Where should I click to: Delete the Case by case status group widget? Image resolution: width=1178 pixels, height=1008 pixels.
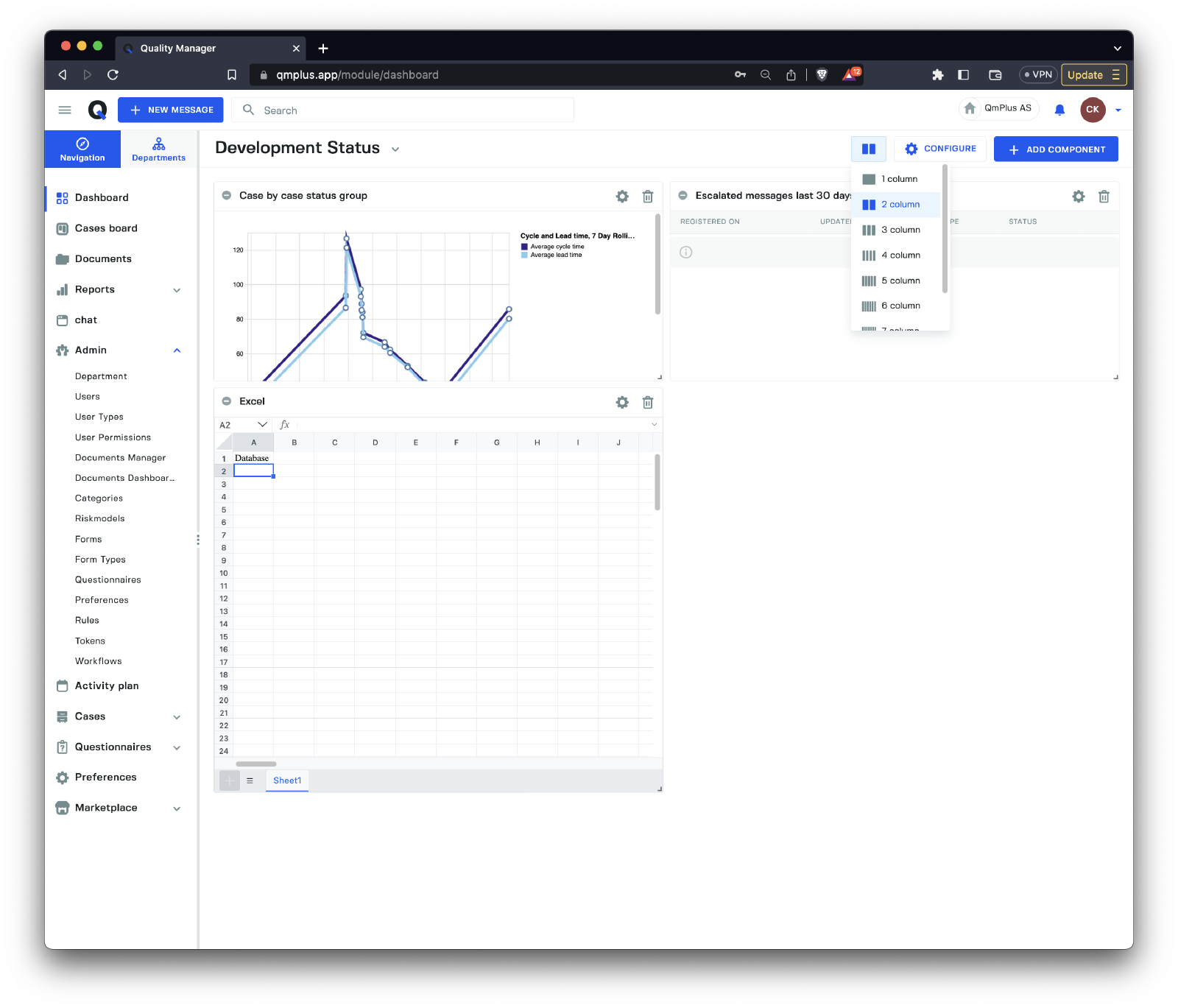pos(648,197)
